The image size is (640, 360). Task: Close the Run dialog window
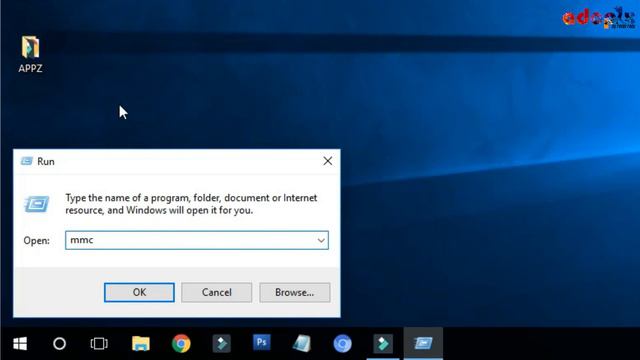tap(327, 161)
